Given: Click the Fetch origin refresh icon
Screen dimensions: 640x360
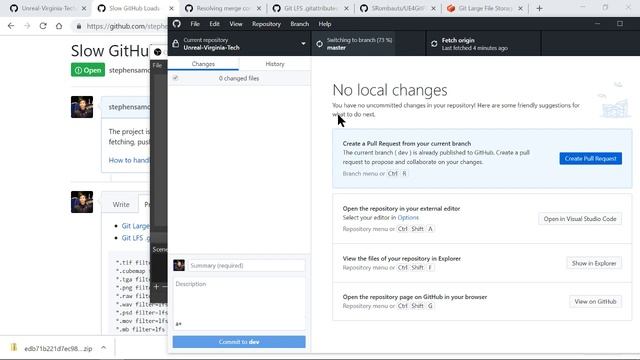Looking at the screenshot, I should coord(434,44).
